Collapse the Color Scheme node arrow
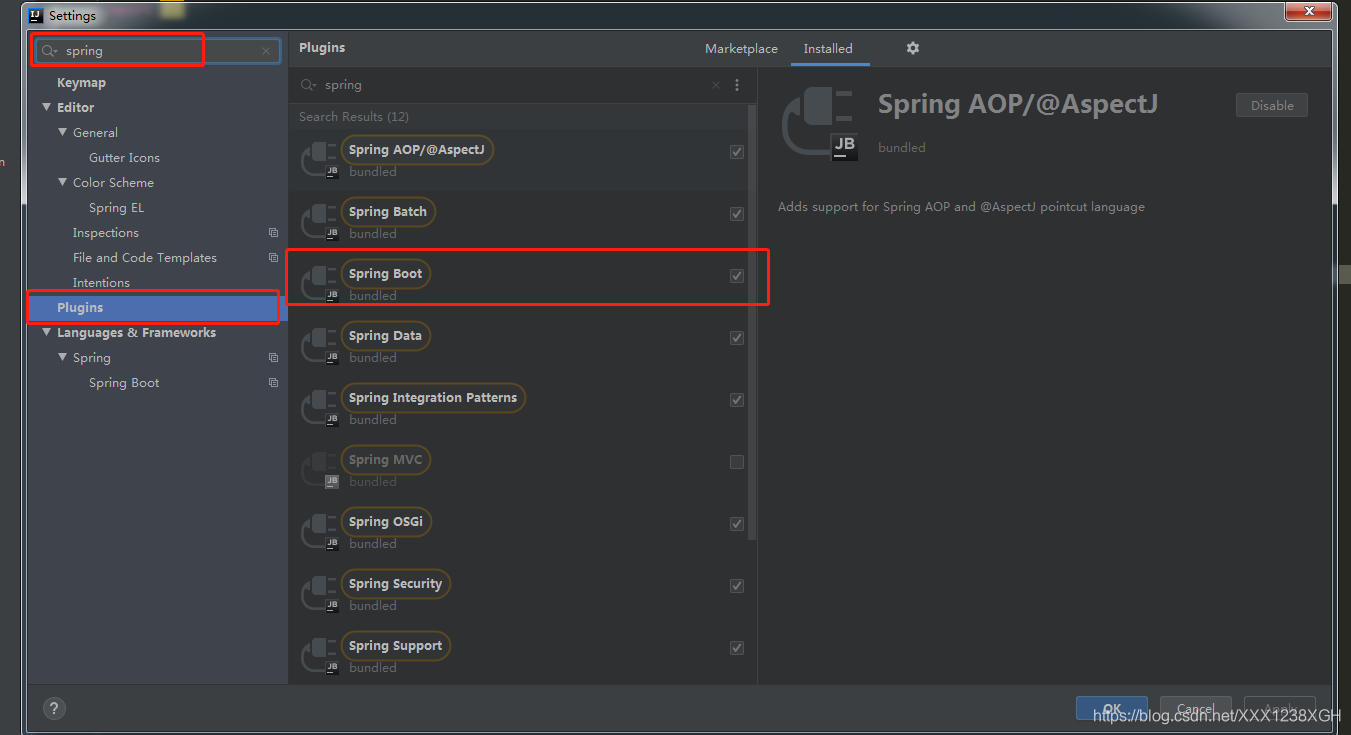The width and height of the screenshot is (1351, 735). [62, 182]
